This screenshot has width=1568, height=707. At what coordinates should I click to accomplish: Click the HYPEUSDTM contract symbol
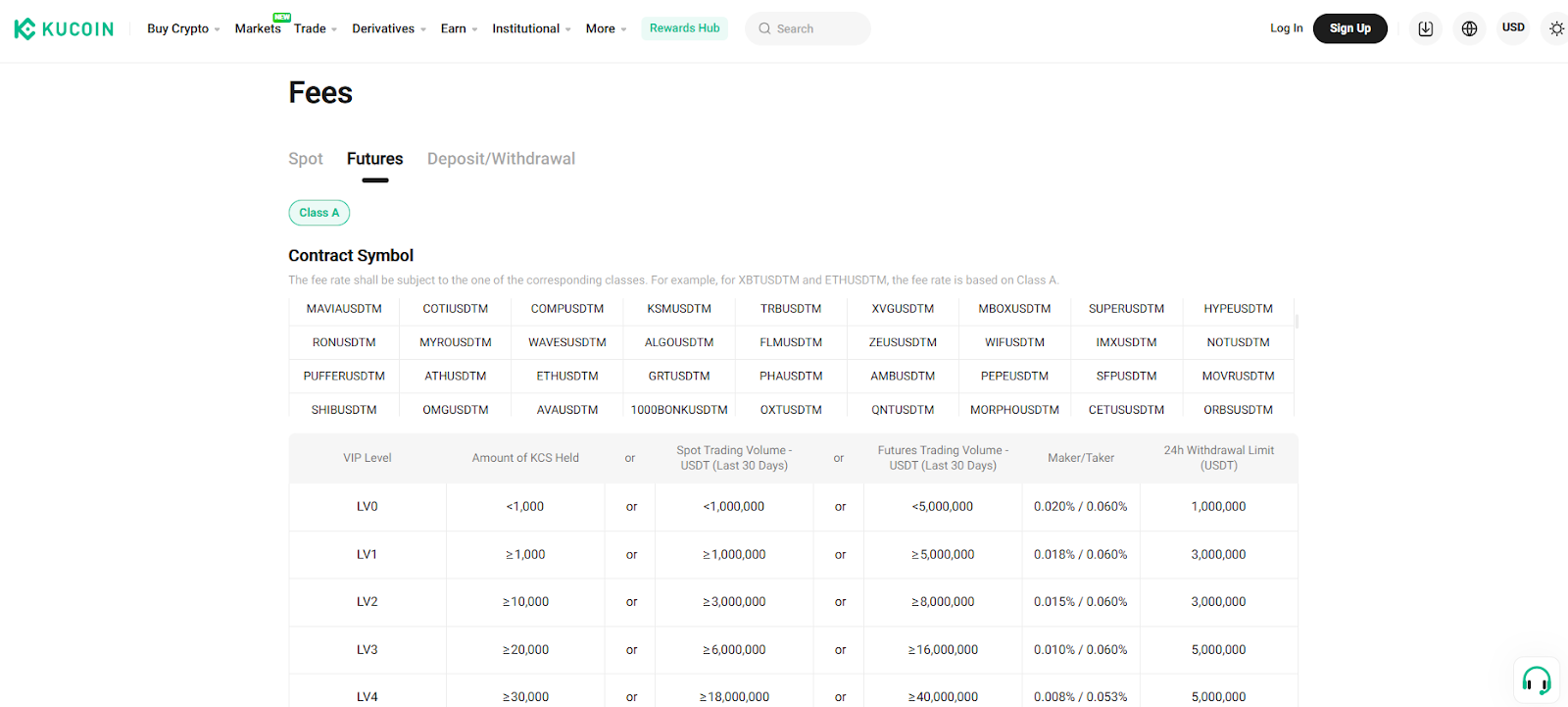[1238, 309]
